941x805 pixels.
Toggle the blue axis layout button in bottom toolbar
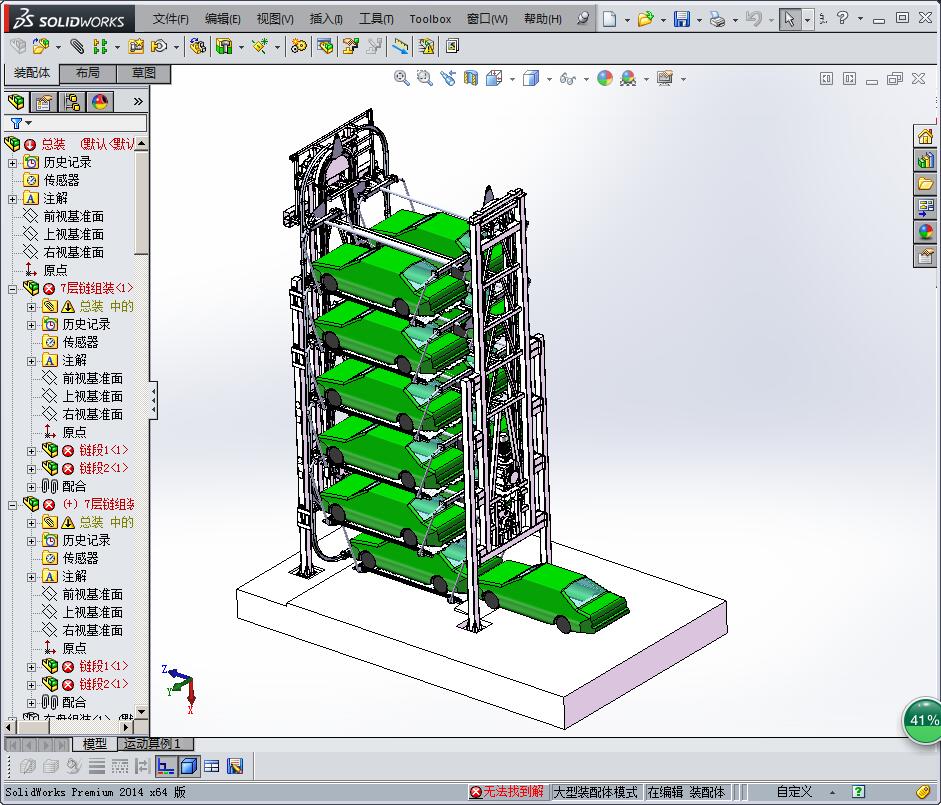coord(166,765)
